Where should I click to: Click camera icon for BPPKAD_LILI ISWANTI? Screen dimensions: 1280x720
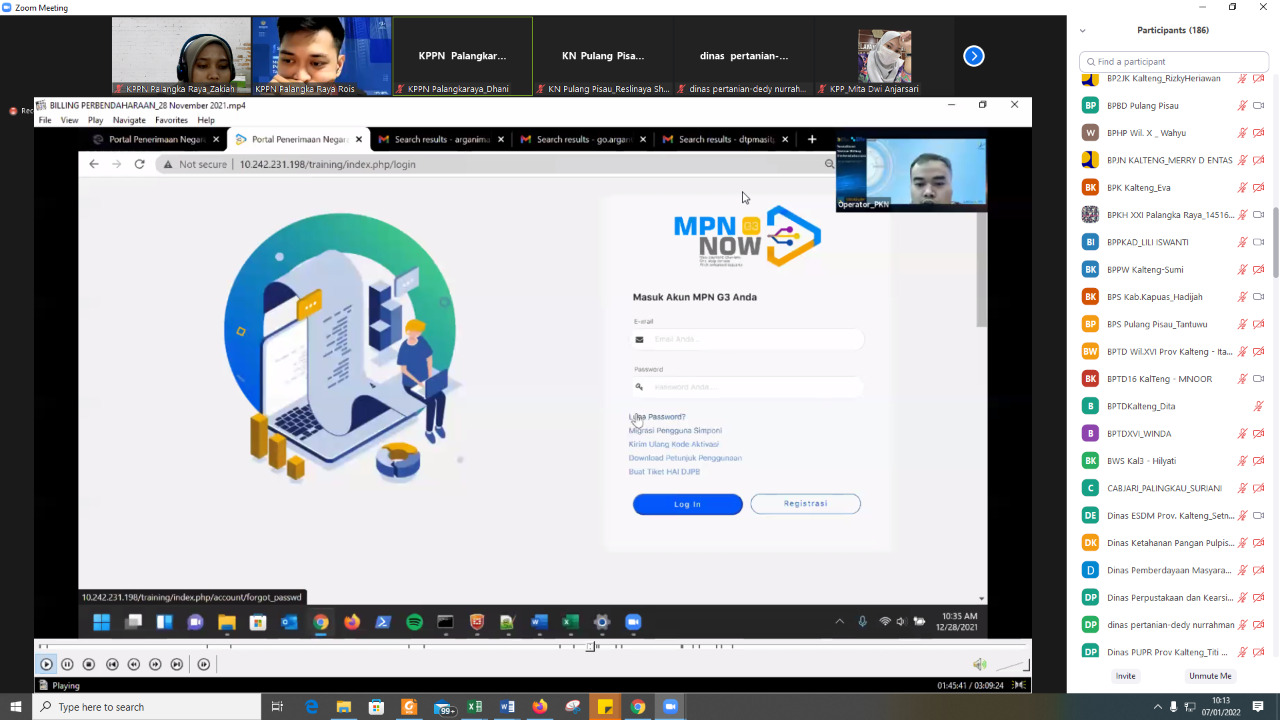coord(1259,242)
